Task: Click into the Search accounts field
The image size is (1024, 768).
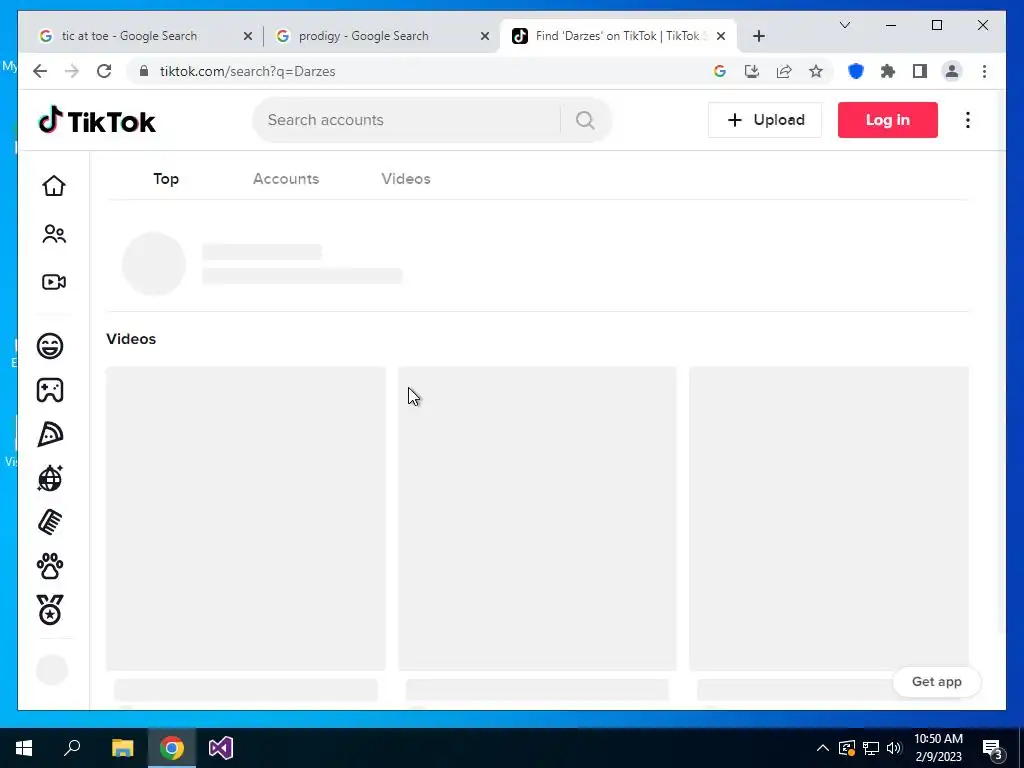Action: pos(405,120)
